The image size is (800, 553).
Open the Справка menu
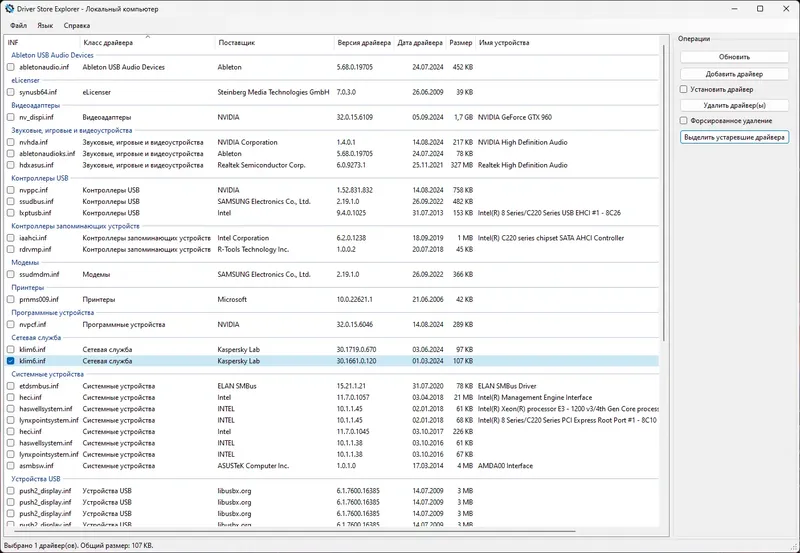click(x=77, y=26)
